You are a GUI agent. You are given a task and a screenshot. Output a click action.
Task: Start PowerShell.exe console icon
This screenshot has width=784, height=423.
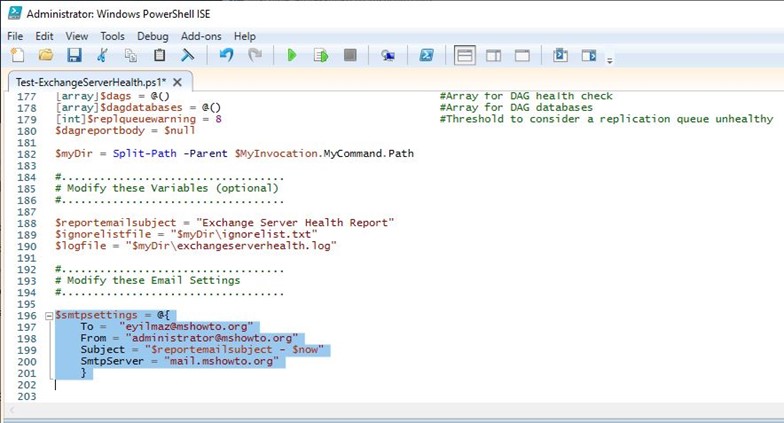426,55
